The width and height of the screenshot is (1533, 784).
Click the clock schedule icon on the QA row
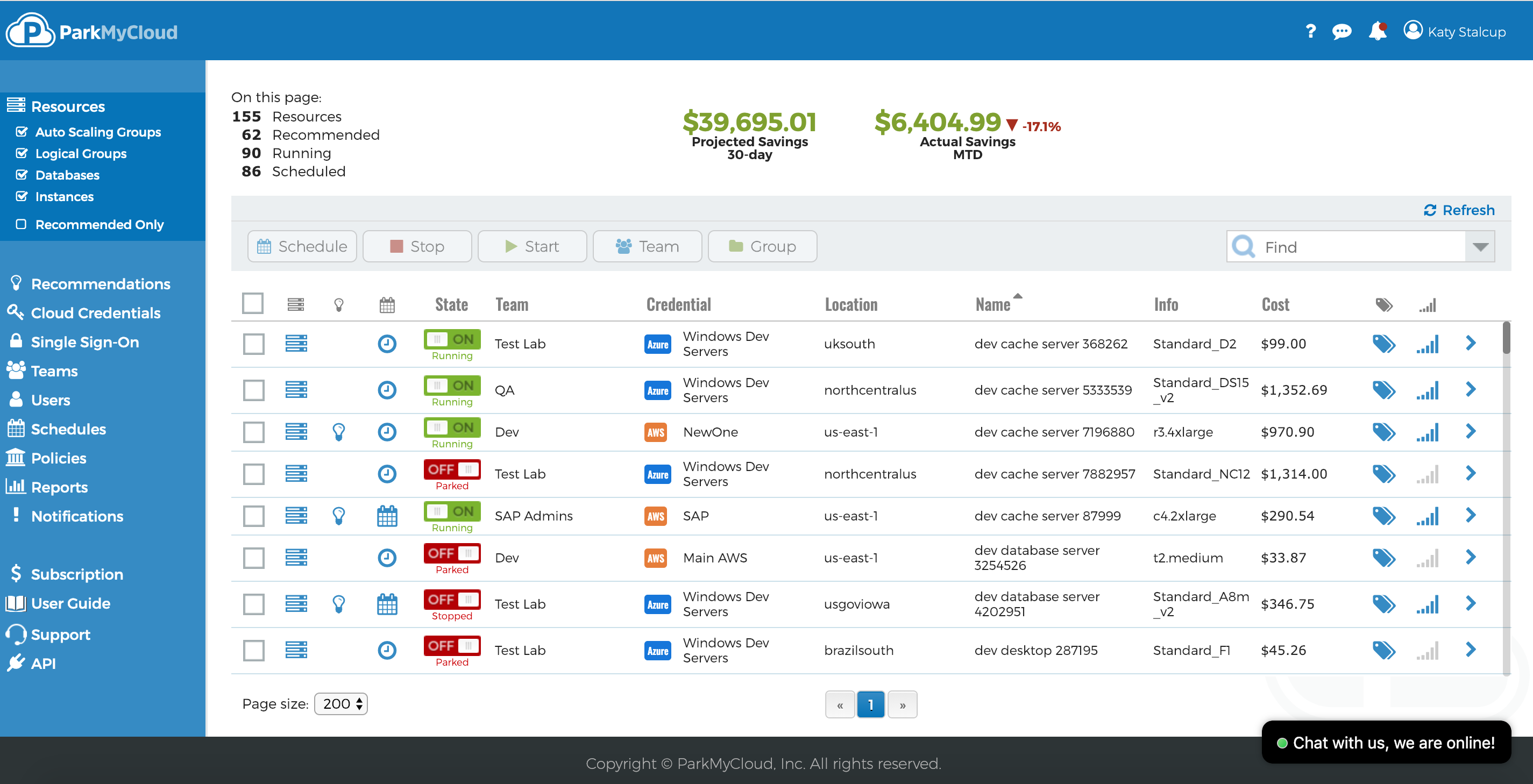click(x=387, y=390)
